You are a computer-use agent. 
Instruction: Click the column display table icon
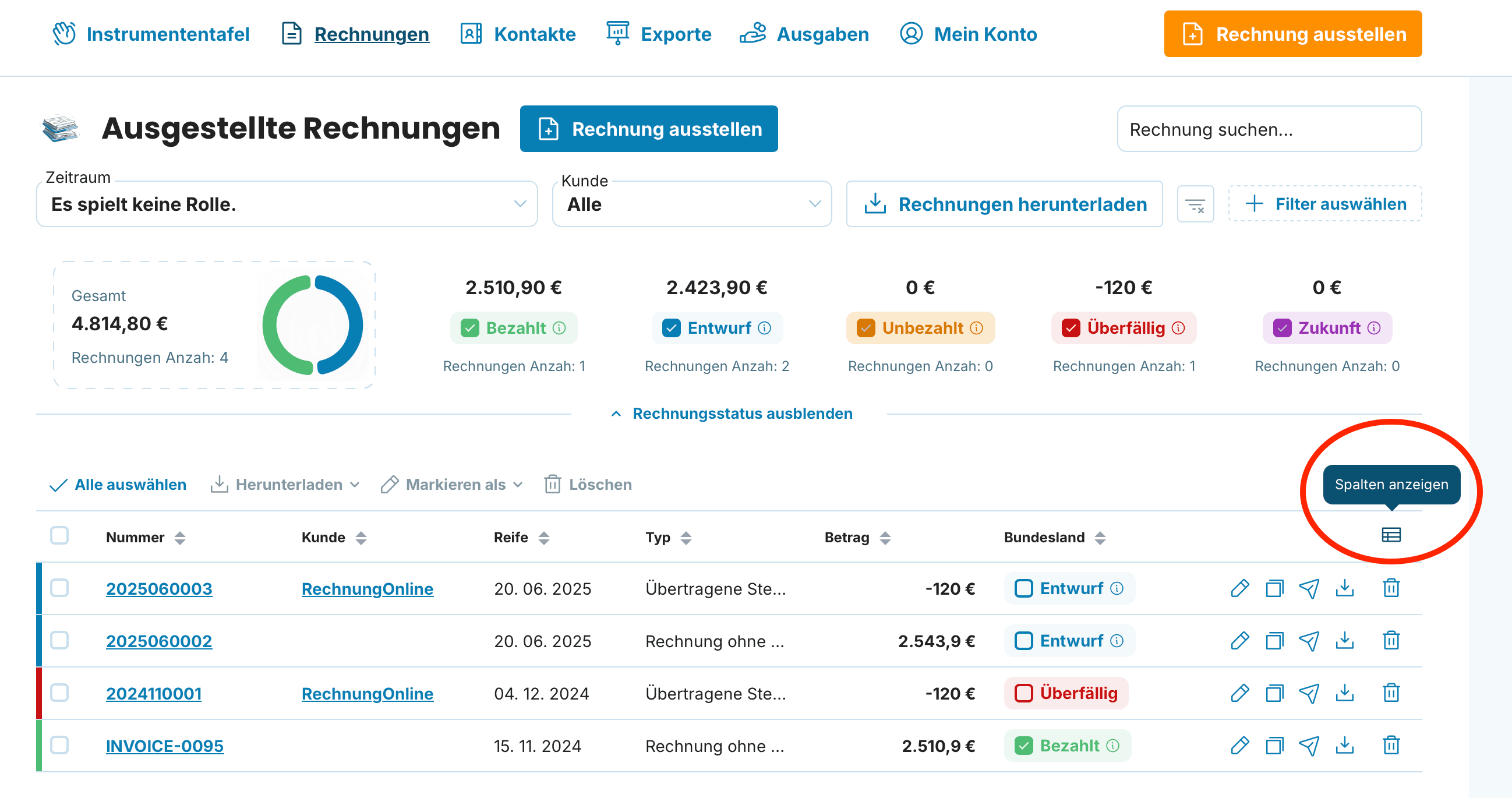pos(1390,535)
